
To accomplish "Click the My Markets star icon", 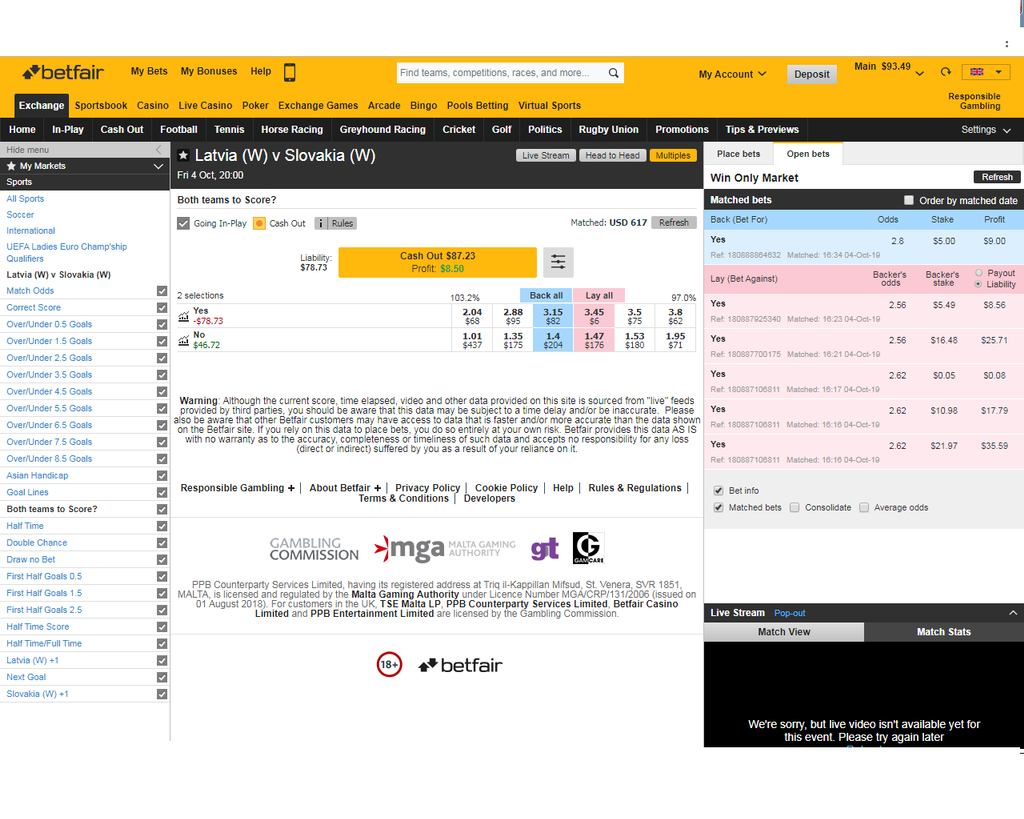I will [x=11, y=166].
